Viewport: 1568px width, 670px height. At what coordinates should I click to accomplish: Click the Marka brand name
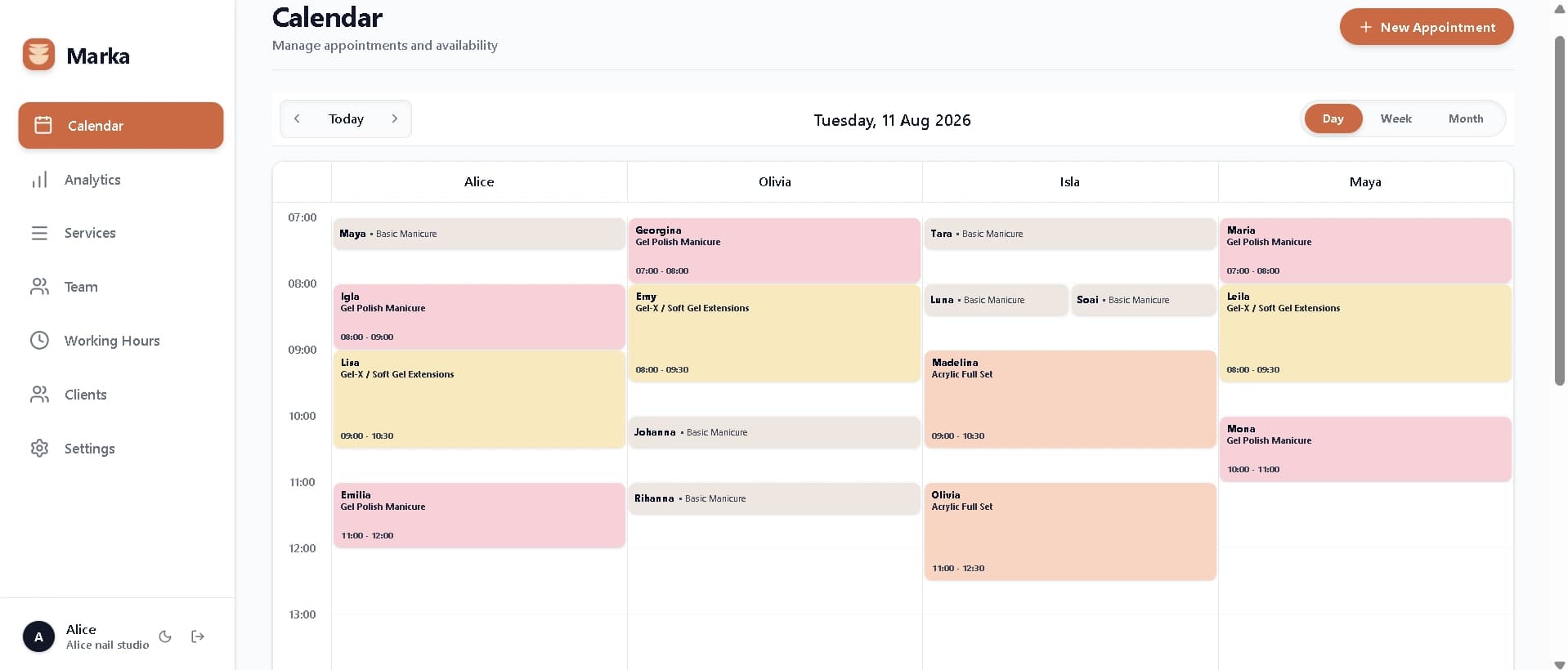(98, 56)
